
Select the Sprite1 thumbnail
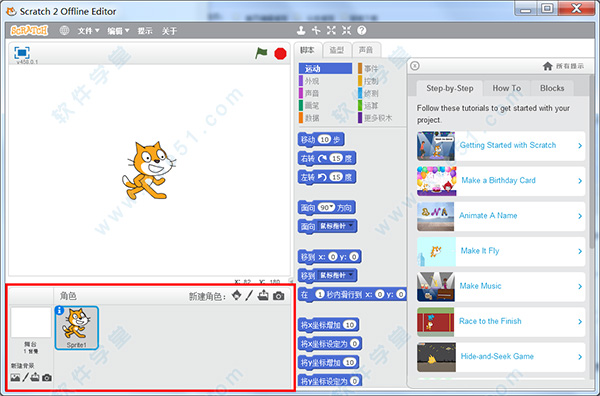pos(77,328)
